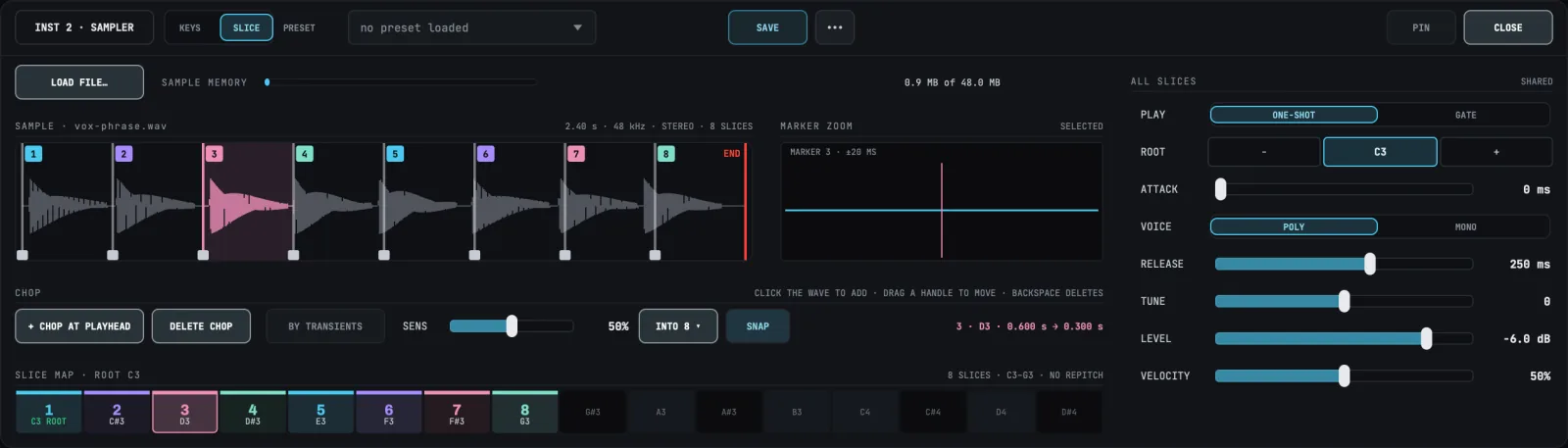Switch to the PRESET tab

[x=299, y=27]
